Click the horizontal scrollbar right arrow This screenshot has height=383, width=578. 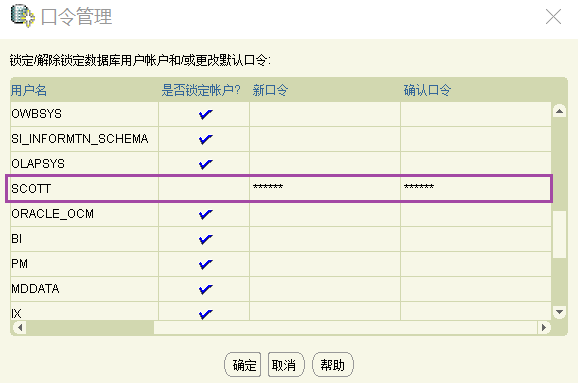[x=544, y=327]
